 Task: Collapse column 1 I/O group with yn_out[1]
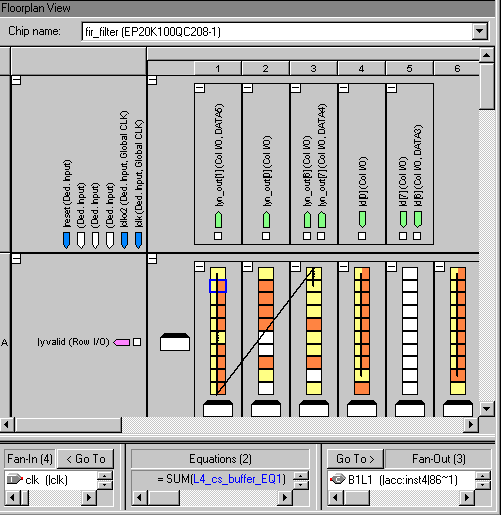click(x=200, y=88)
